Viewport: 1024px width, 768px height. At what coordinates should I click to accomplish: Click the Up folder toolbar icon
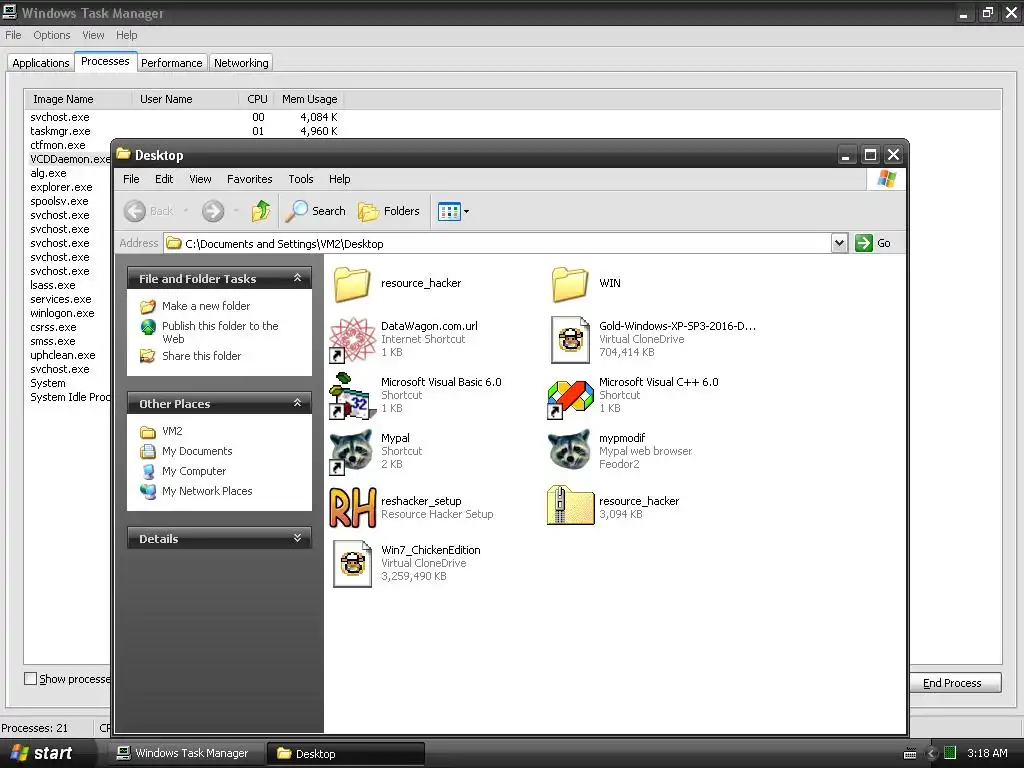pos(261,211)
